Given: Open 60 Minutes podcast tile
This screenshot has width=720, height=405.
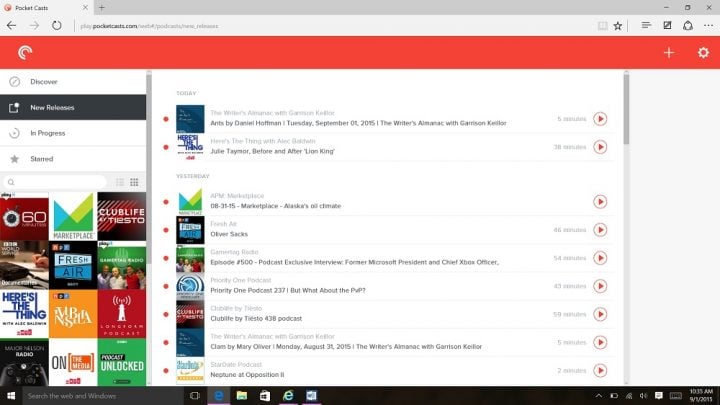Looking at the screenshot, I should pos(24,216).
